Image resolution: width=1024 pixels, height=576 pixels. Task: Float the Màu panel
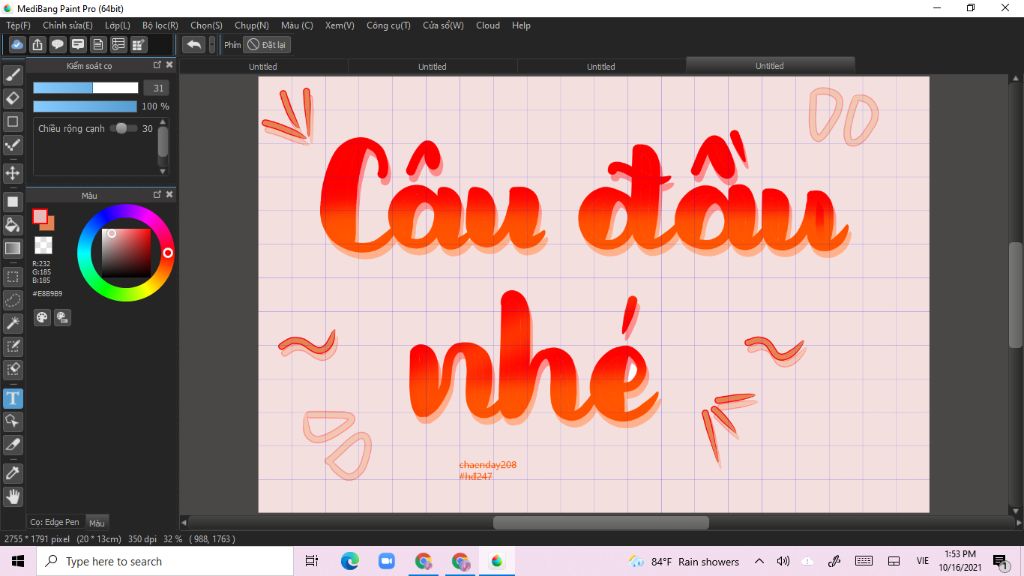click(x=157, y=195)
